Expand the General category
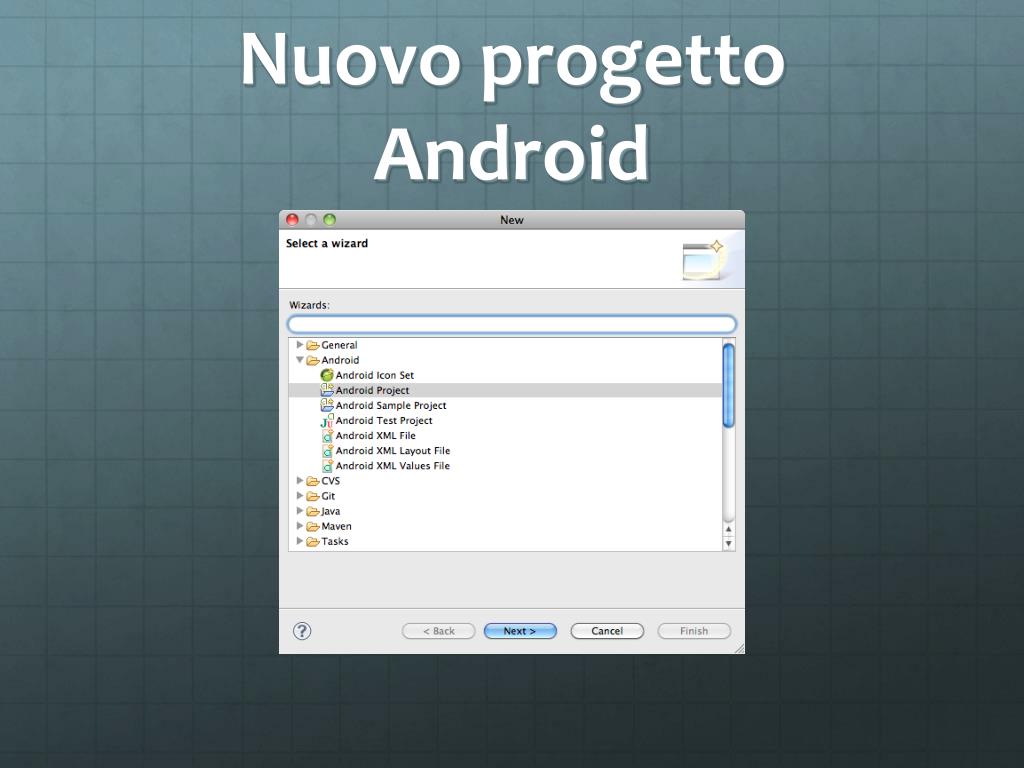1024x768 pixels. click(300, 344)
